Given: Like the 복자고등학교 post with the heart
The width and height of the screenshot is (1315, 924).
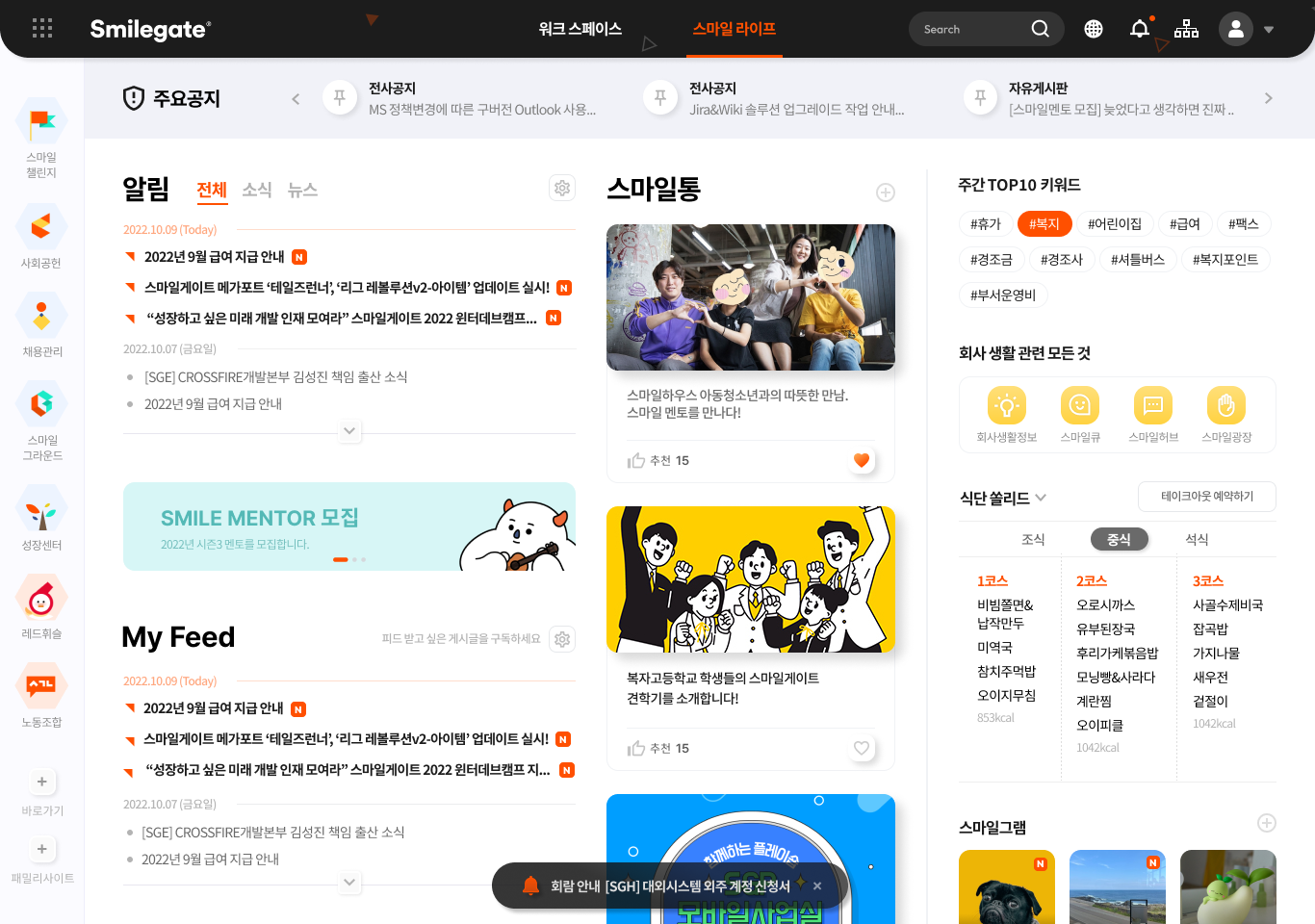Looking at the screenshot, I should coord(862,748).
